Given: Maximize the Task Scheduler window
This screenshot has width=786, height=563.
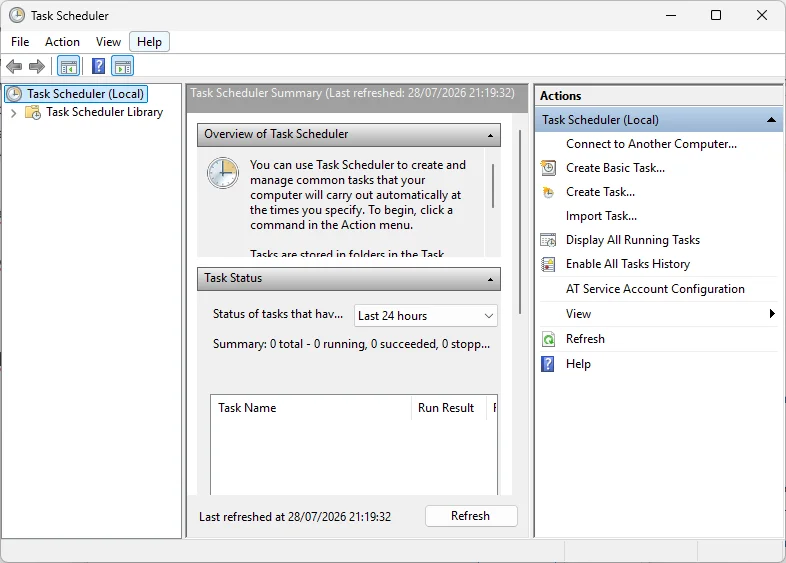Looking at the screenshot, I should tap(716, 16).
